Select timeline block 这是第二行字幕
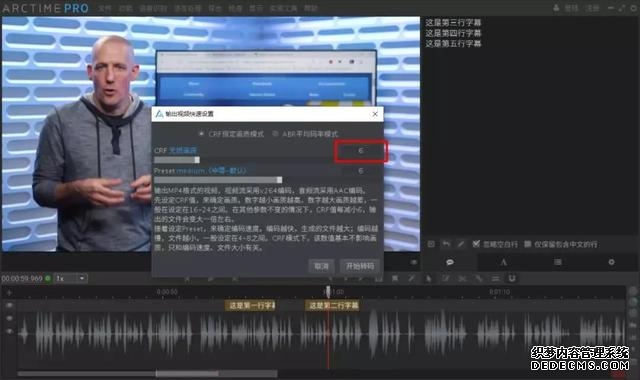This screenshot has height=380, width=640. tap(332, 305)
